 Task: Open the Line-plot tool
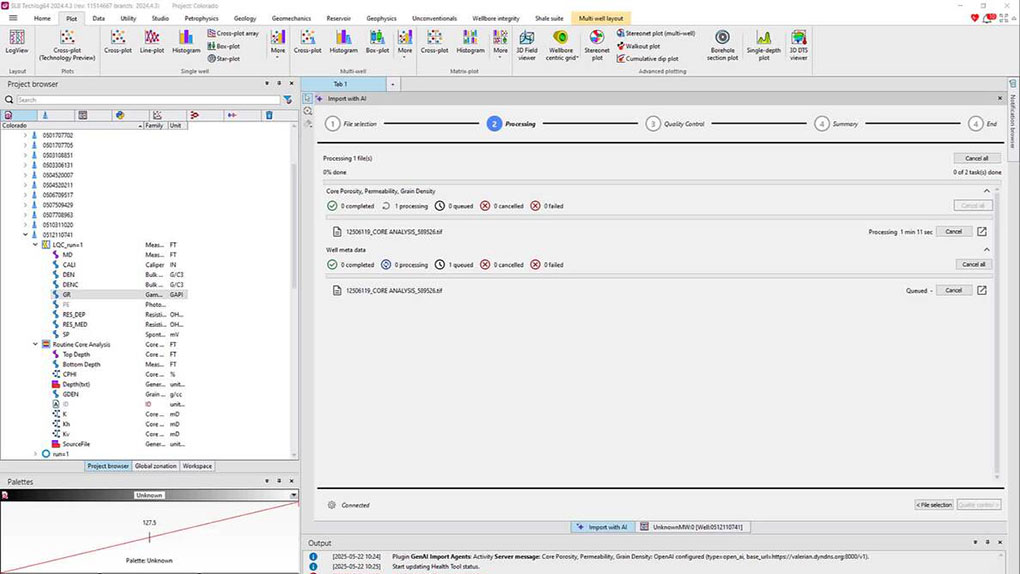(x=152, y=42)
